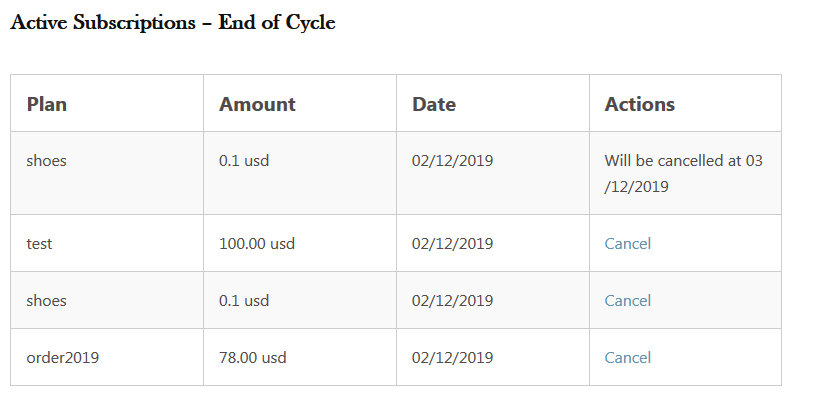Select the shoes plan name pending cancellation
The image size is (827, 412).
click(x=46, y=160)
